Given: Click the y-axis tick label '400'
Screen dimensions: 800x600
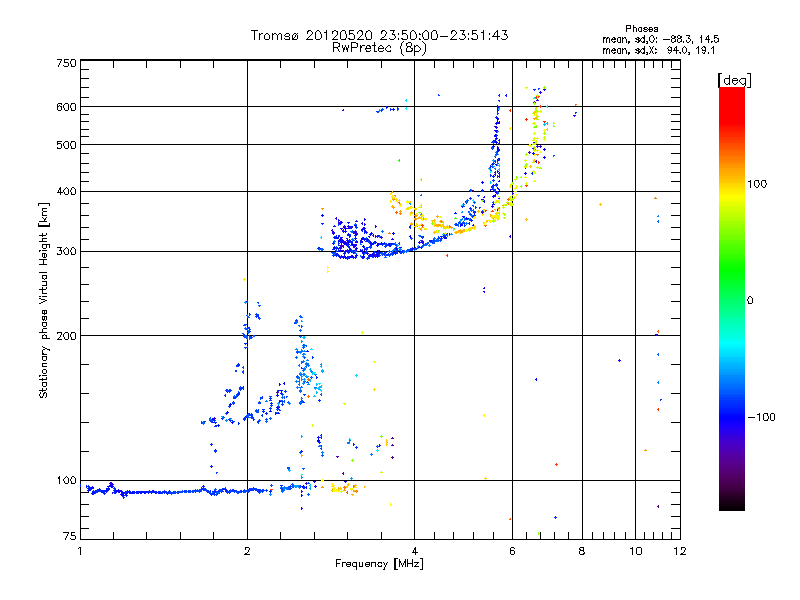Looking at the screenshot, I should click(x=66, y=191).
